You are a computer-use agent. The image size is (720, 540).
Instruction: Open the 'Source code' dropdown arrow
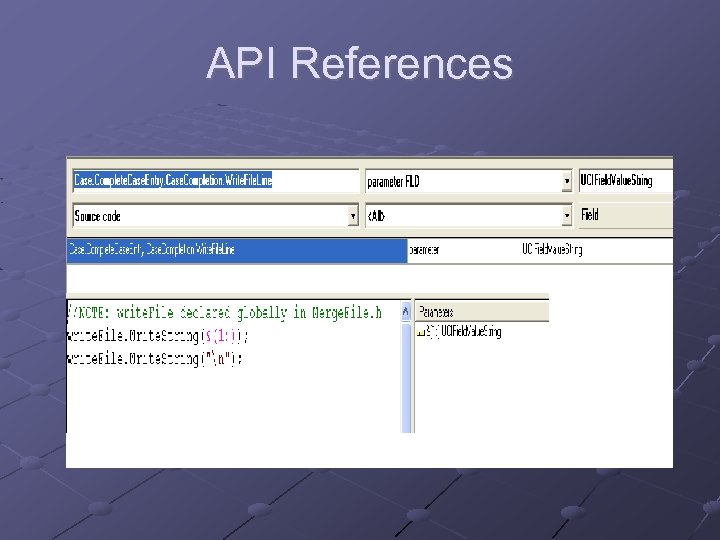pyautogui.click(x=353, y=216)
